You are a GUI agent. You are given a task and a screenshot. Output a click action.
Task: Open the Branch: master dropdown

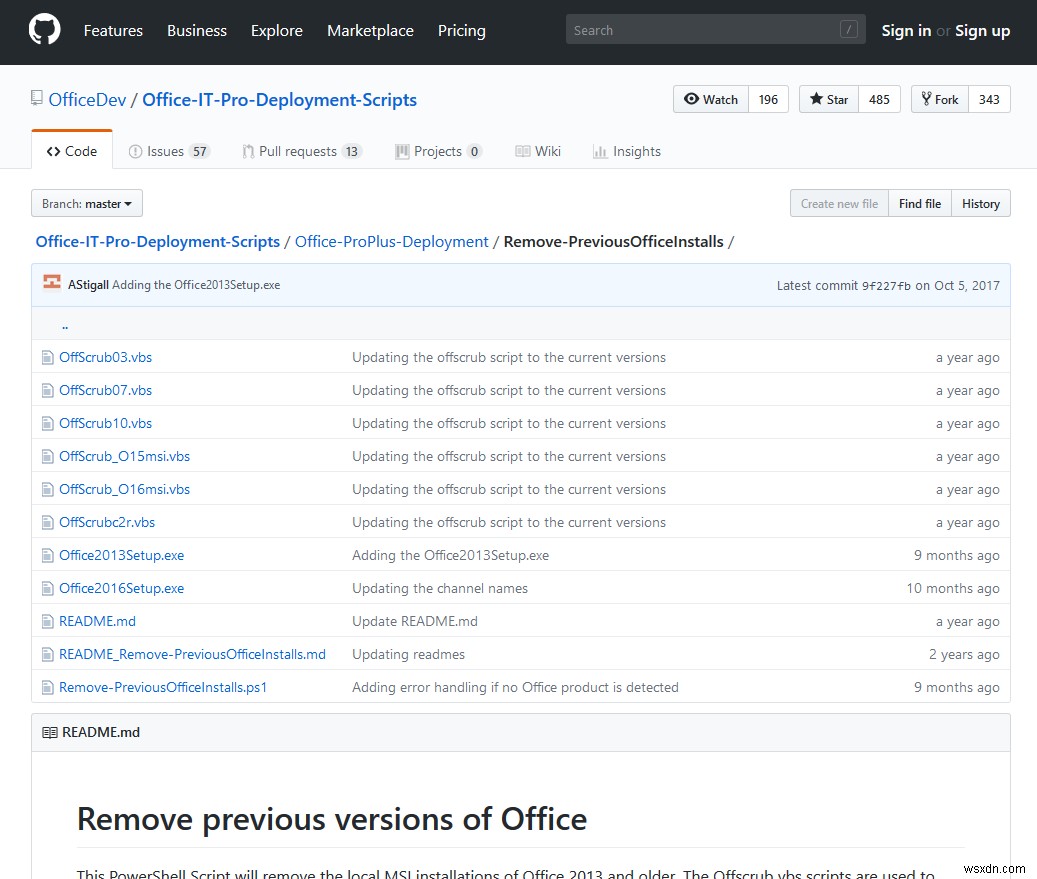click(86, 202)
